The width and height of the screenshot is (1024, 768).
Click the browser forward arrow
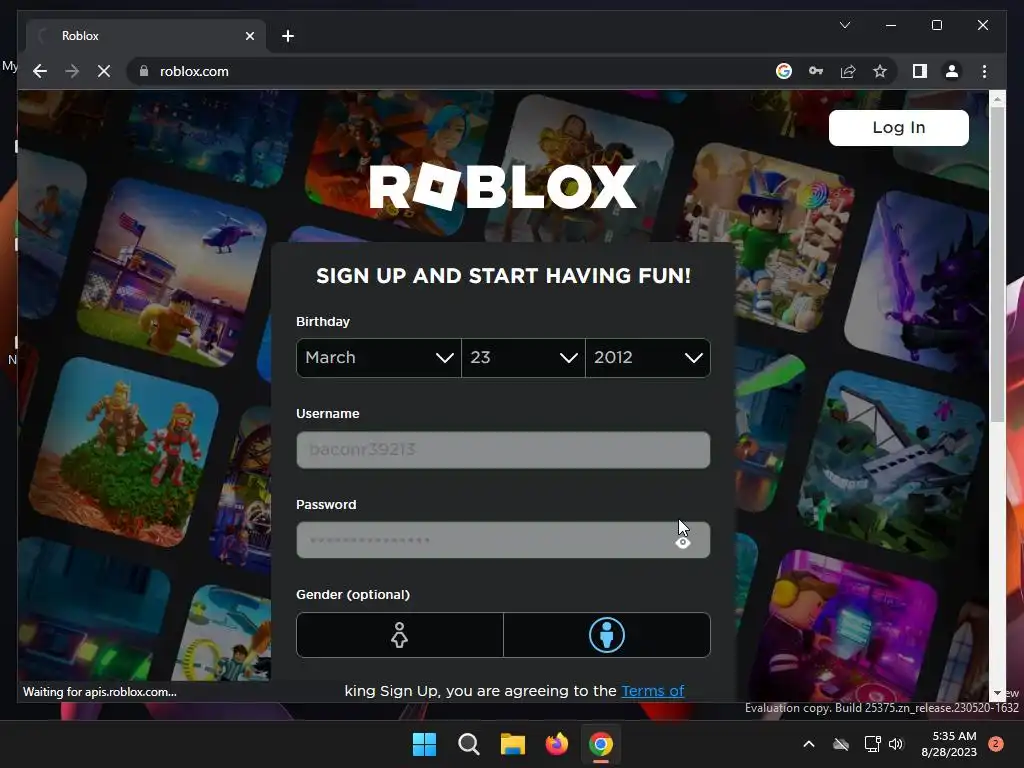point(72,71)
